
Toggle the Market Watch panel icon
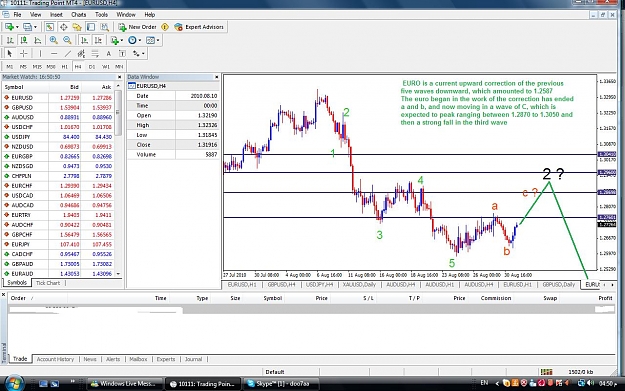49,27
